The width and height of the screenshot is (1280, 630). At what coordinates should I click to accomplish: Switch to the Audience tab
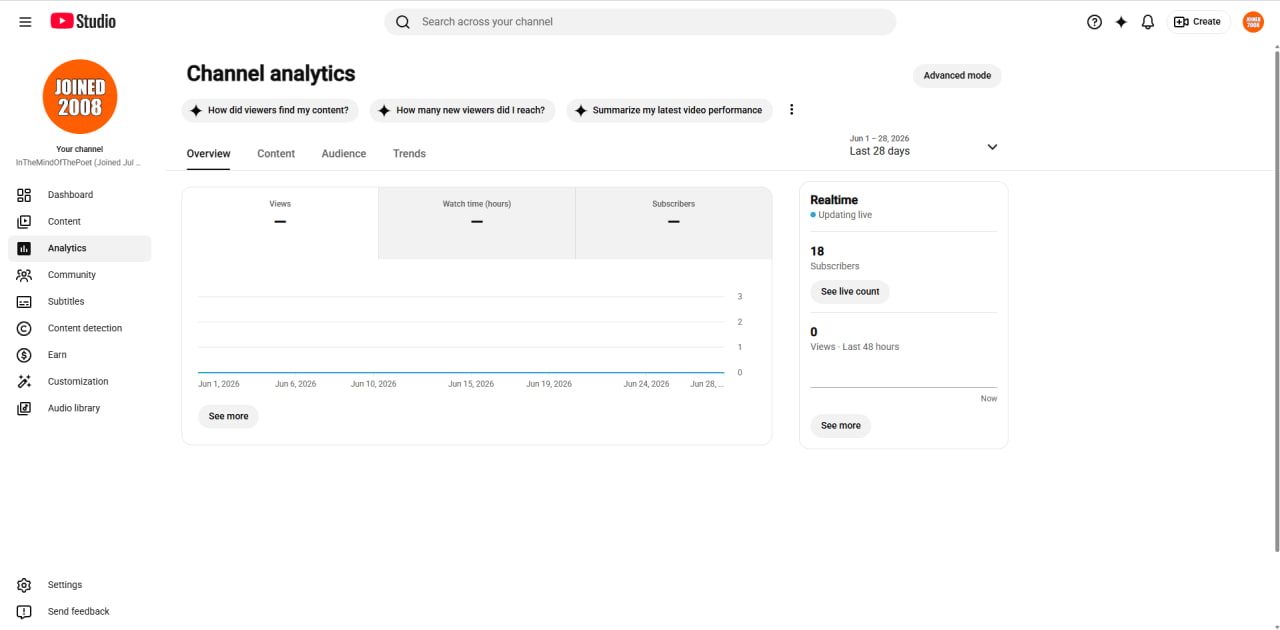click(344, 154)
